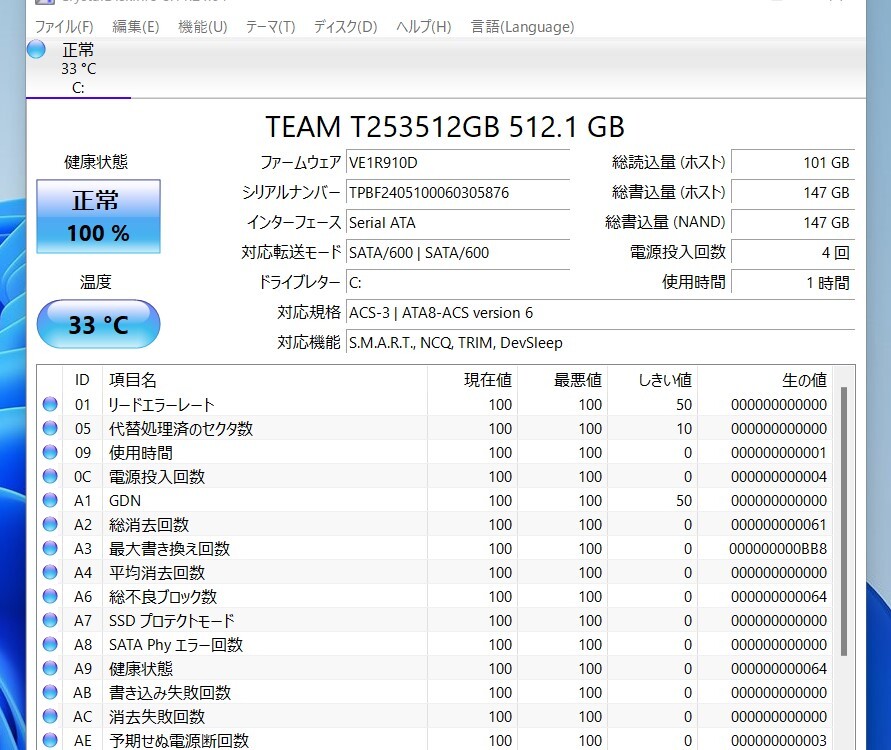
Task: Click the 33 °C temperature button
Action: 98,325
